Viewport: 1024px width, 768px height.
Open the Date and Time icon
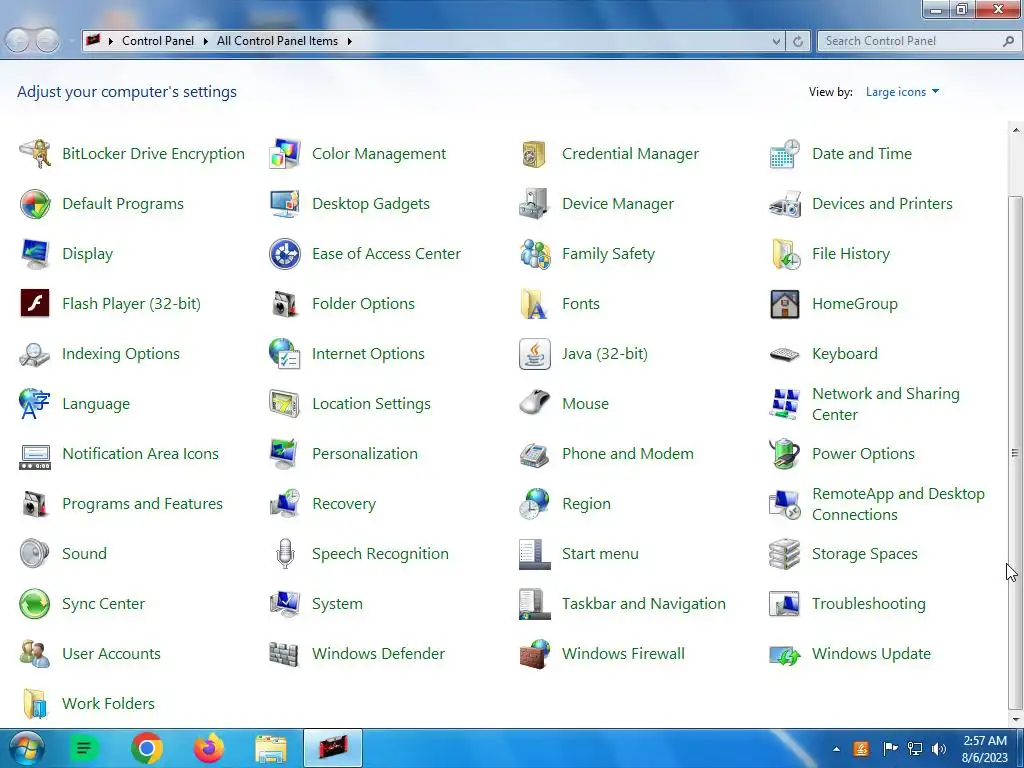click(x=784, y=153)
